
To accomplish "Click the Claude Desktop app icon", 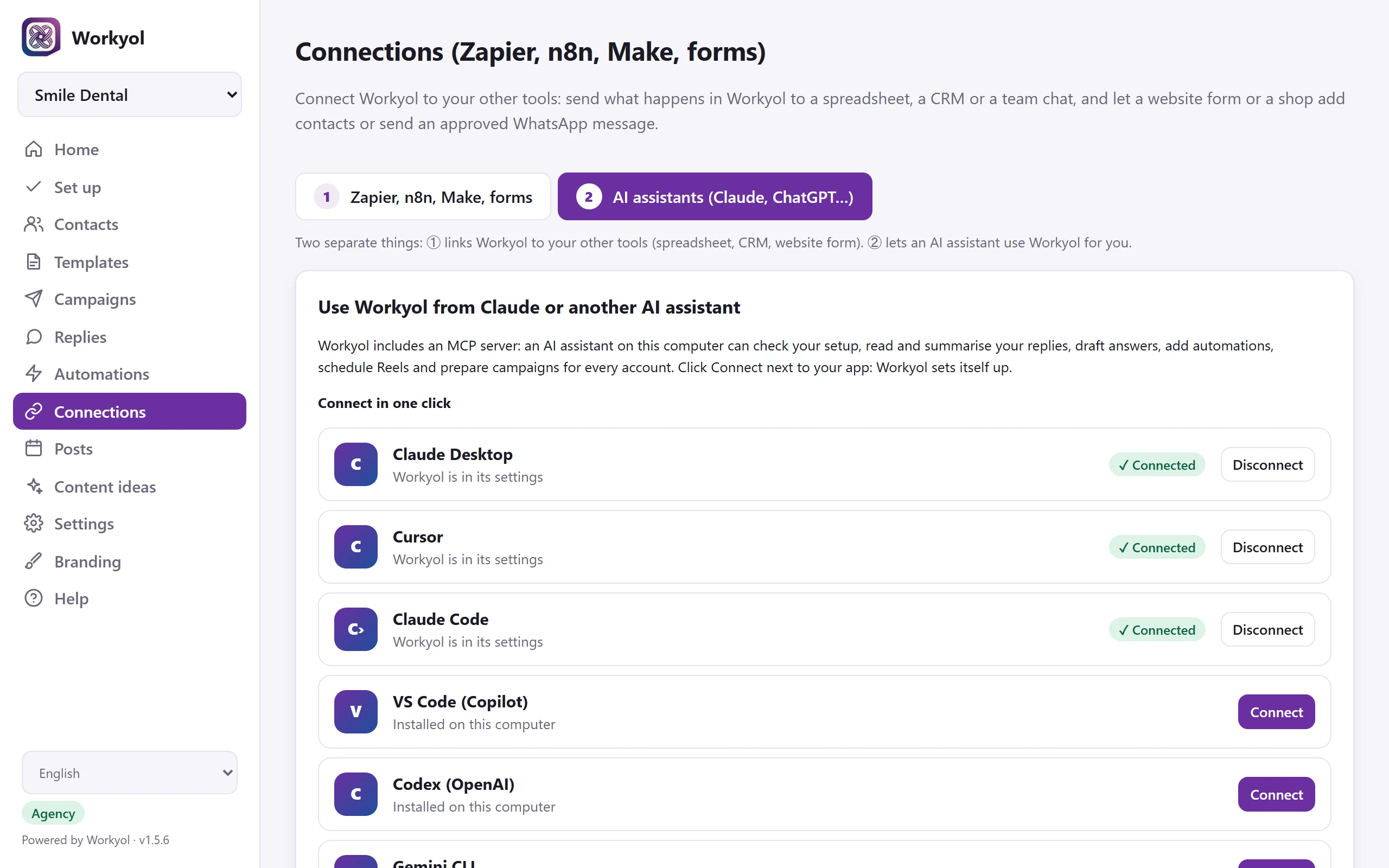I will [356, 464].
